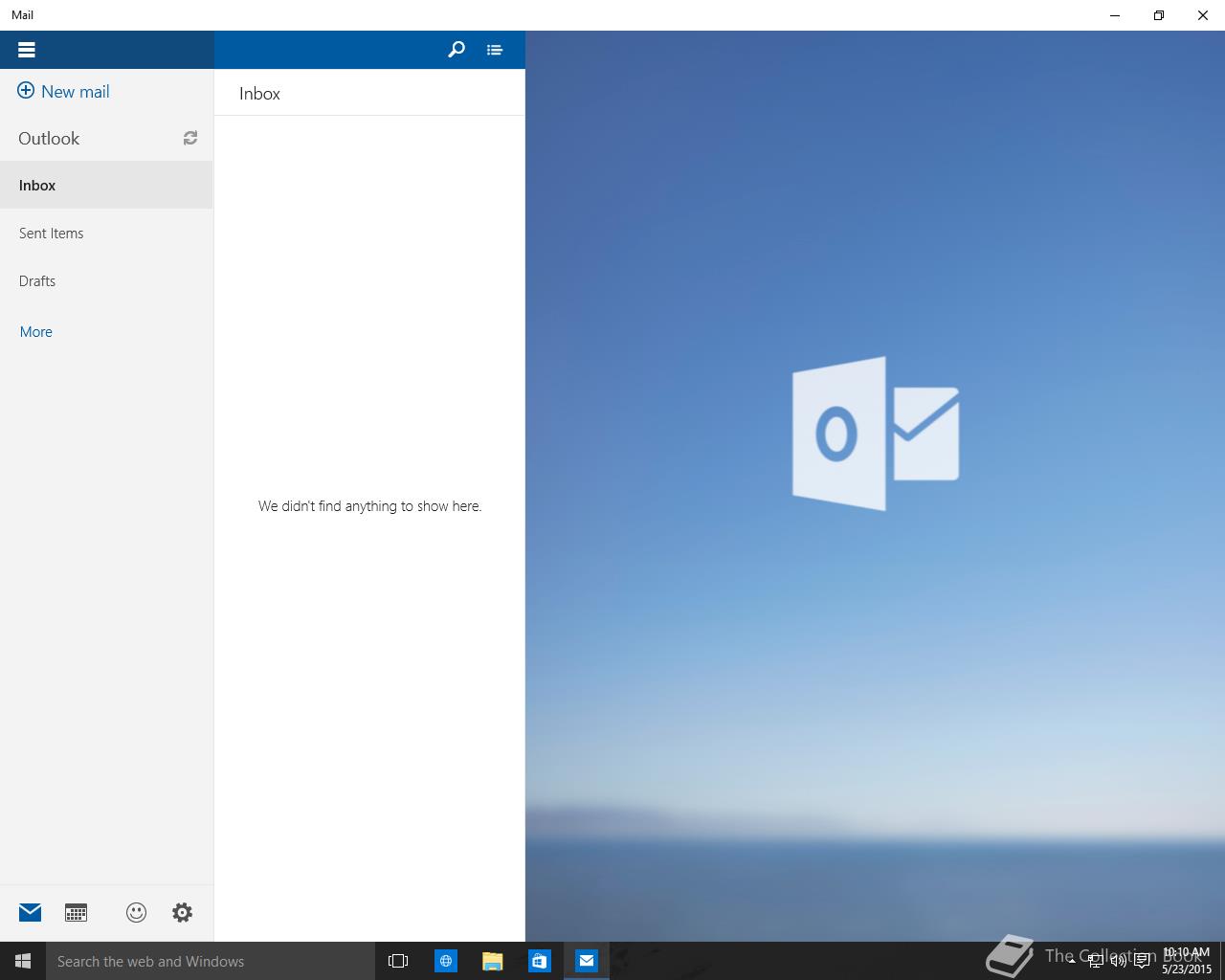Launch the browser globe icon on taskbar
Image resolution: width=1225 pixels, height=980 pixels.
pos(446,961)
